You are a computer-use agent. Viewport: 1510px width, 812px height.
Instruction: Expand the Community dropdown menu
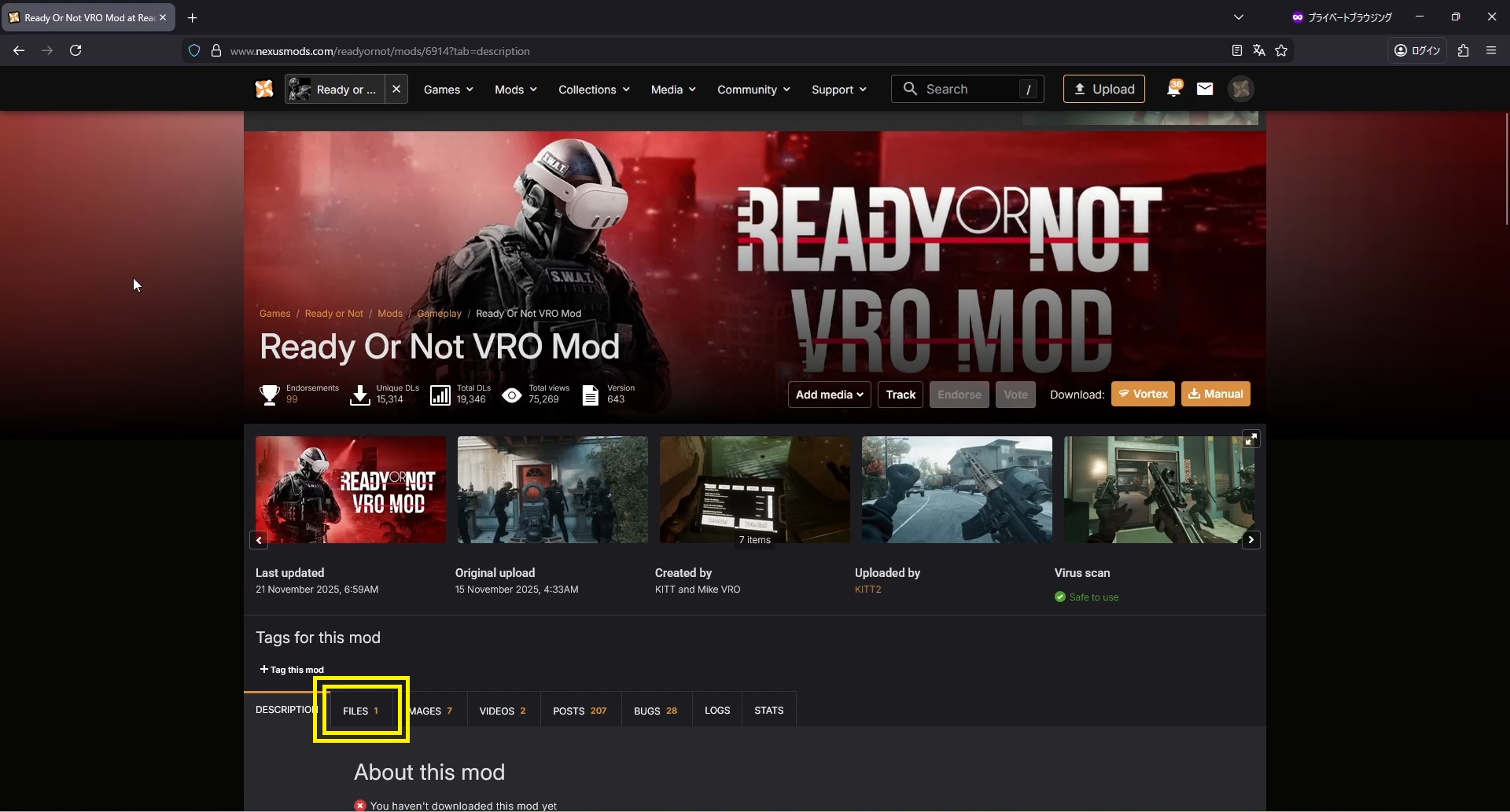pos(753,90)
